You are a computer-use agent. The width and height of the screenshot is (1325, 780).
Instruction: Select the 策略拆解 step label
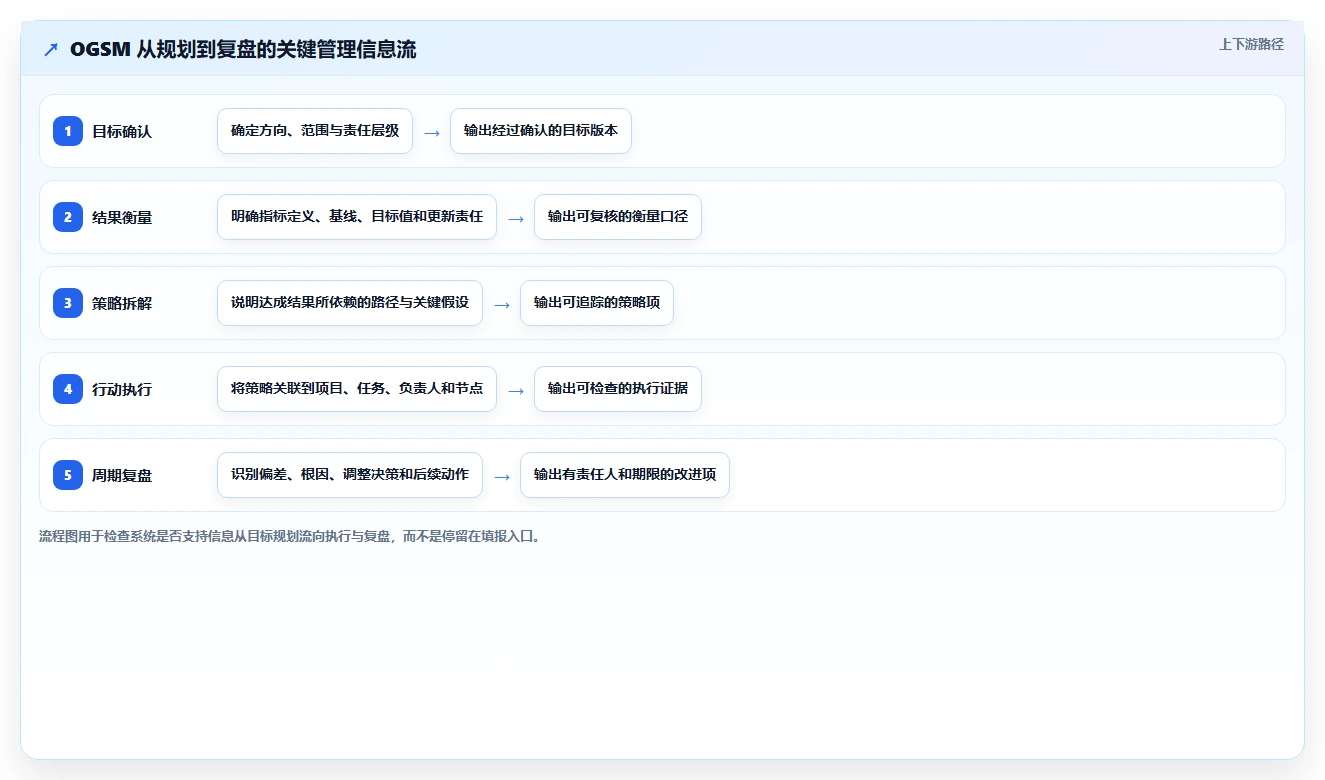pyautogui.click(x=122, y=303)
